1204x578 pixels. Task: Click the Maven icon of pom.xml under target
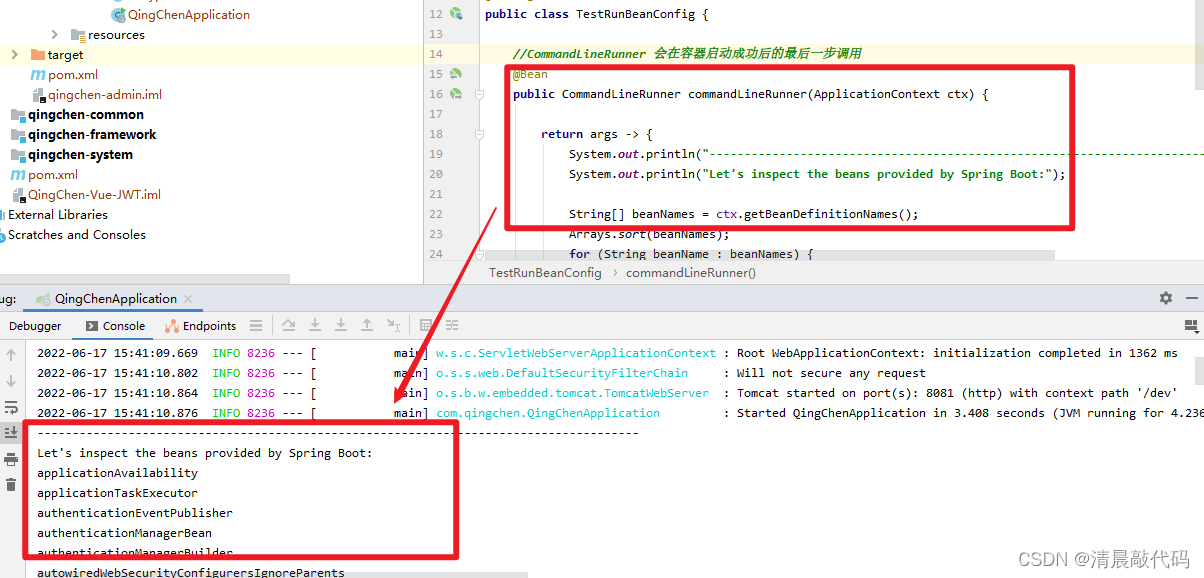click(x=38, y=75)
